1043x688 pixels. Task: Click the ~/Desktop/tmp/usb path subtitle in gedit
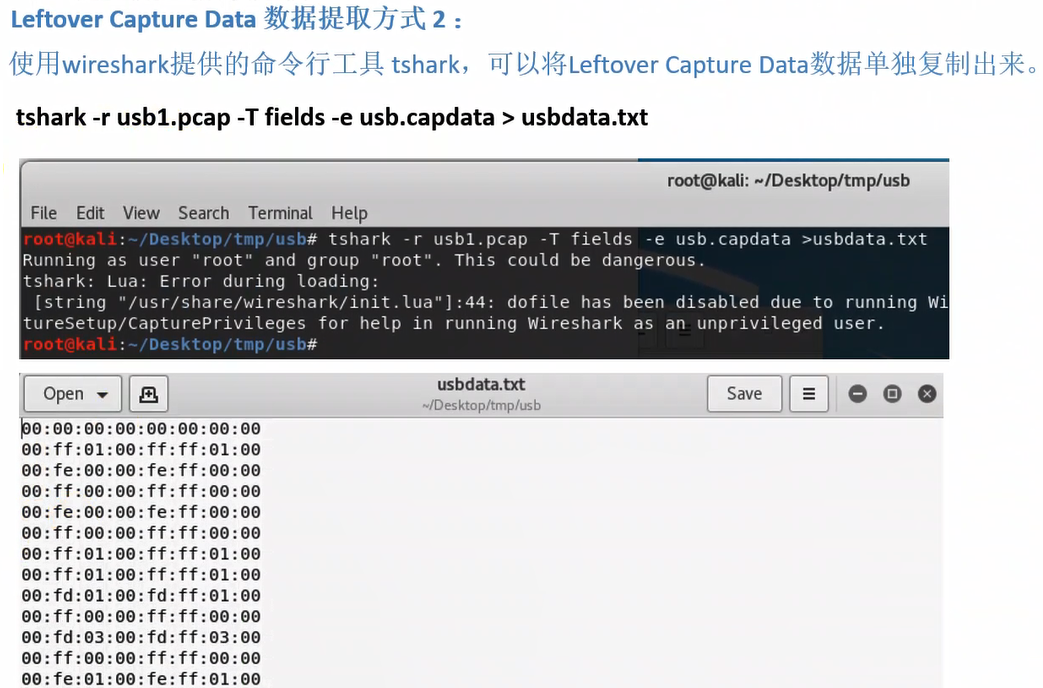click(x=481, y=405)
